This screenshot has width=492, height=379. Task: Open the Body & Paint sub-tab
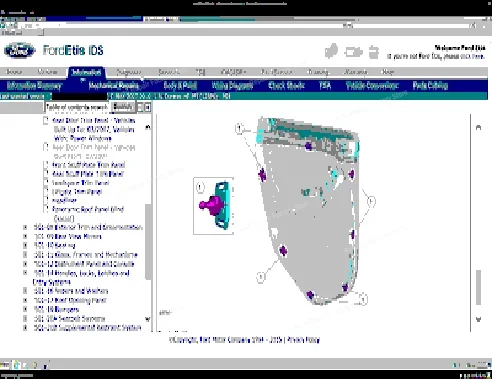point(180,85)
